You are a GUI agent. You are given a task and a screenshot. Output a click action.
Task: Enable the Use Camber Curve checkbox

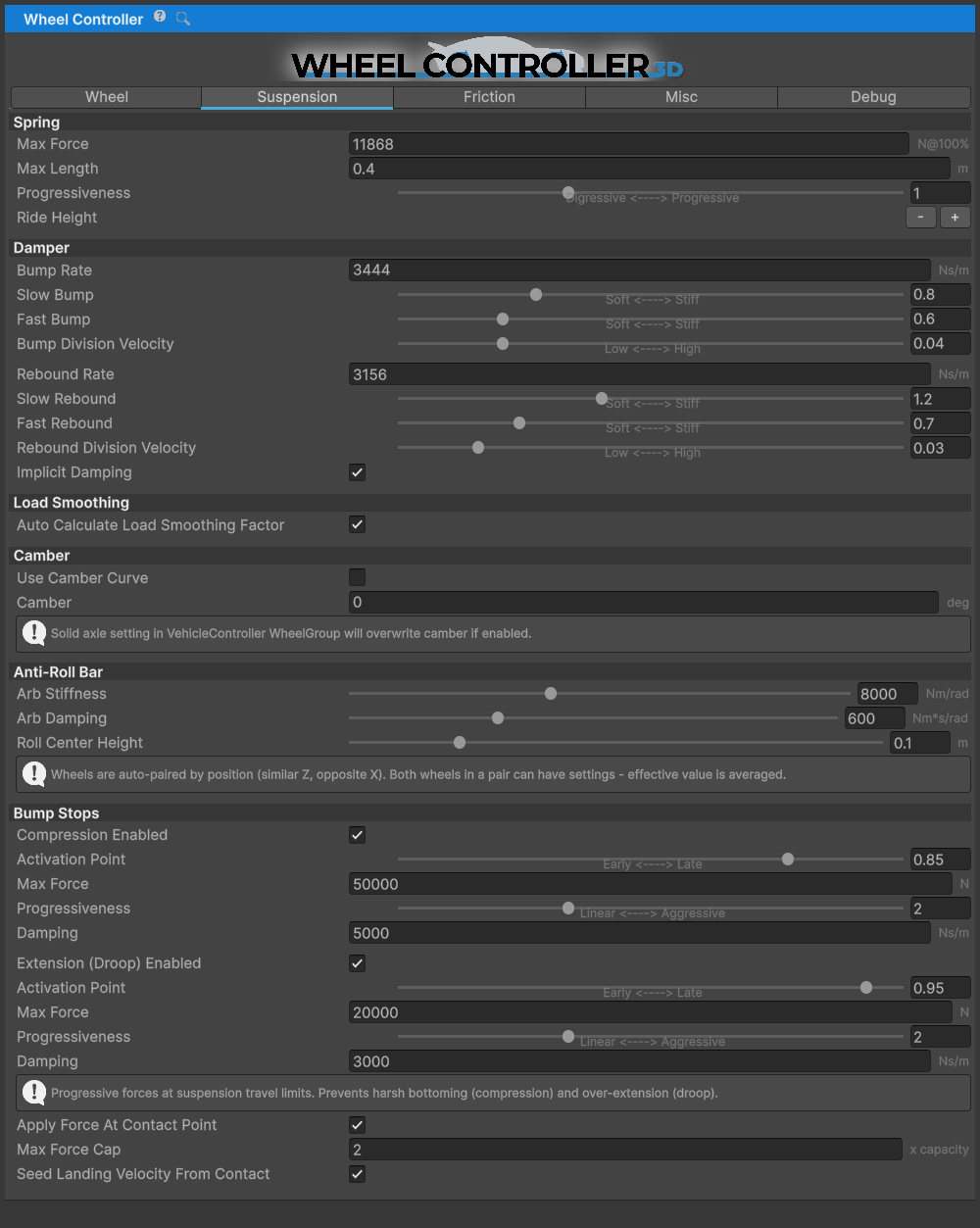pyautogui.click(x=358, y=577)
